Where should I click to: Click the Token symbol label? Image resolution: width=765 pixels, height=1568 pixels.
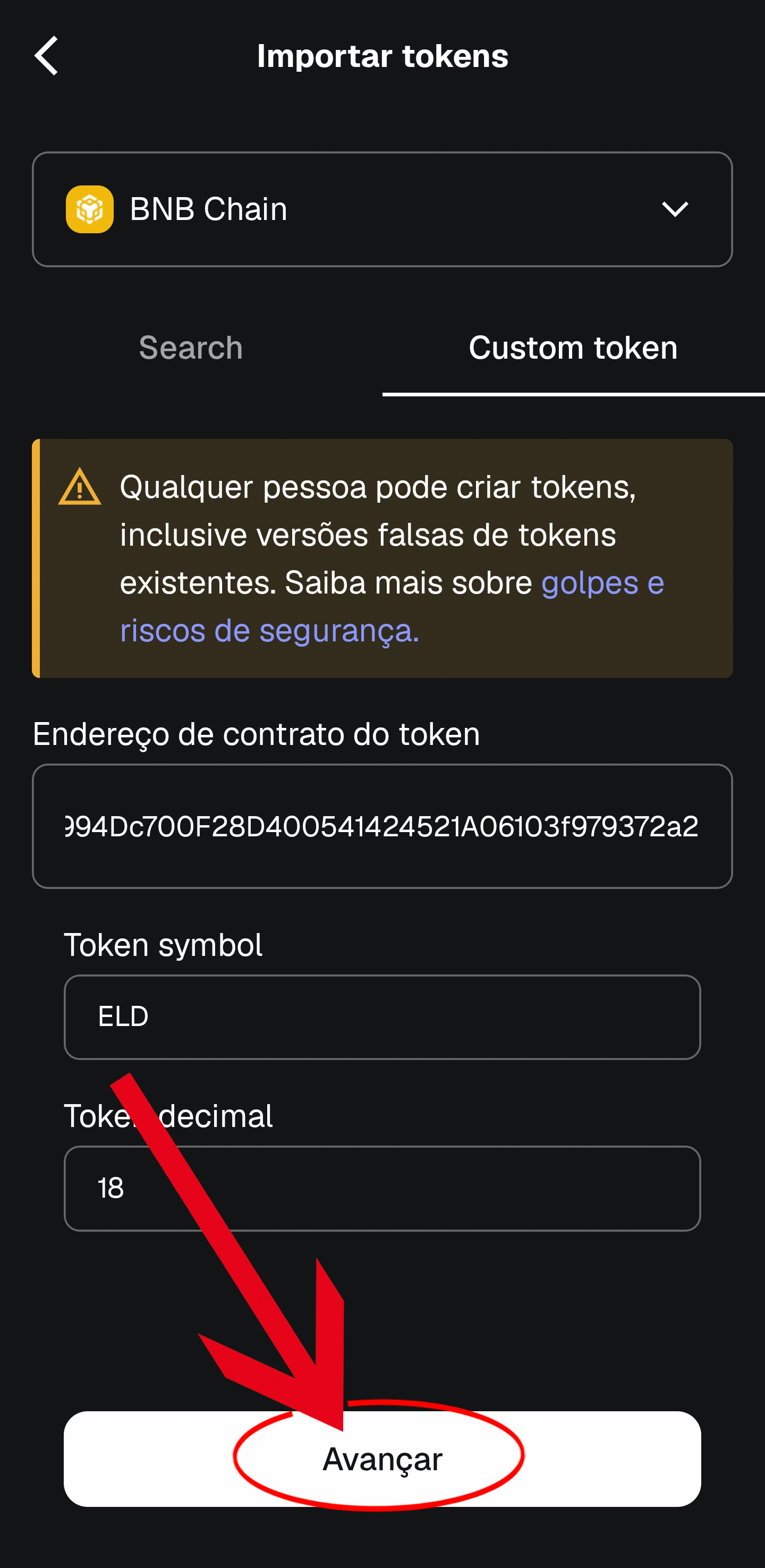point(163,945)
